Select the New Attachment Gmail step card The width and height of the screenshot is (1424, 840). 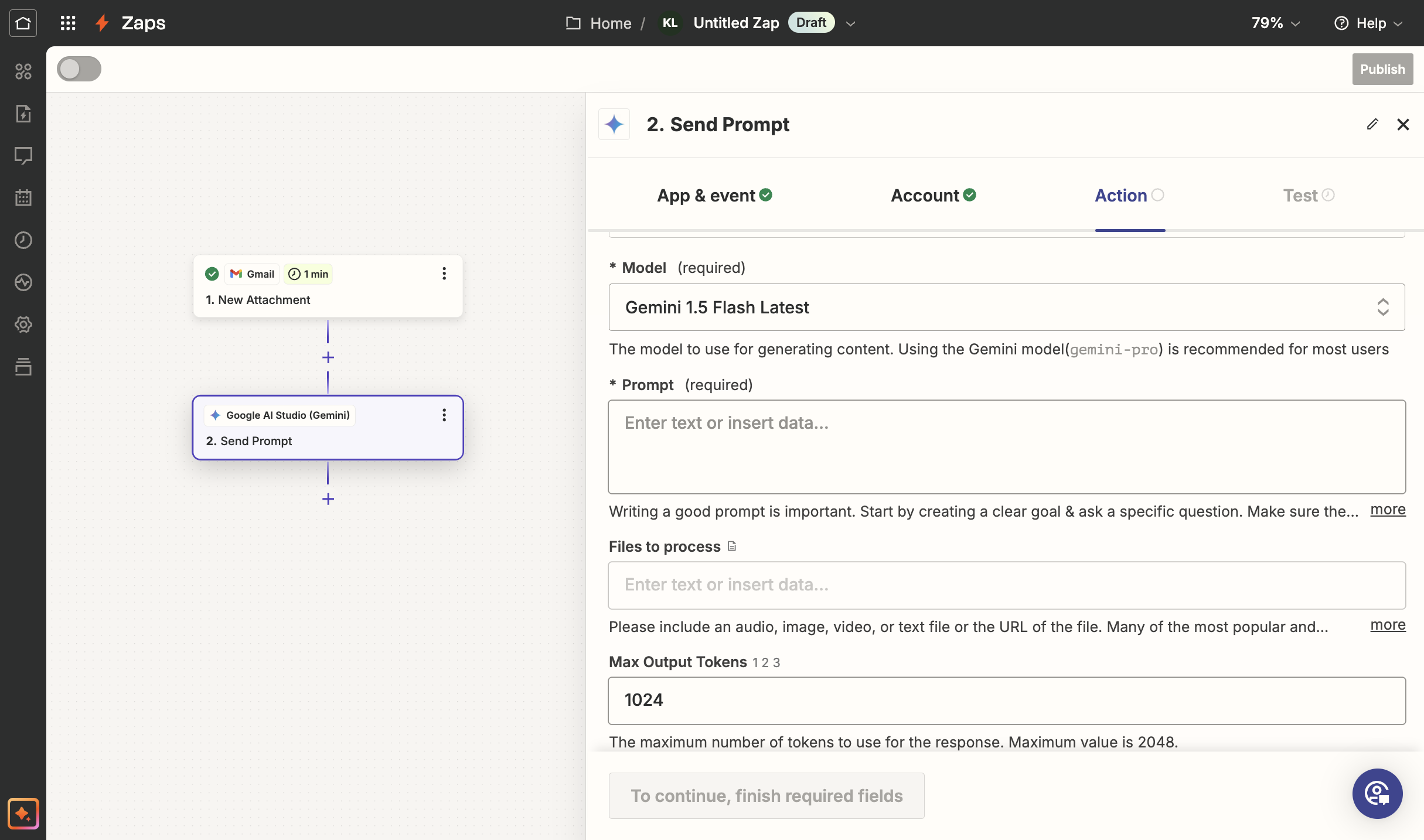[328, 286]
